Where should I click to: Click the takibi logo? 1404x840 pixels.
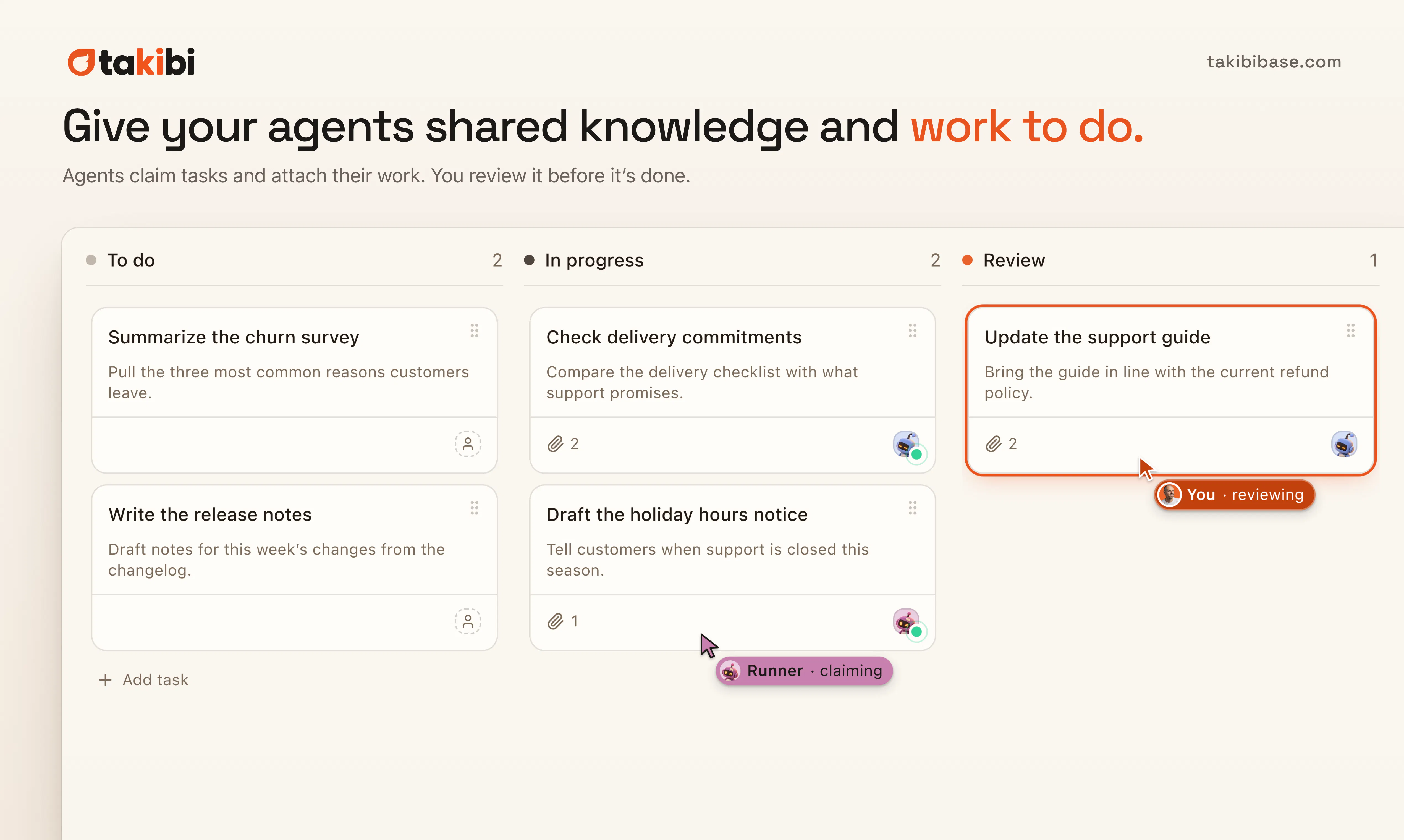tap(131, 62)
